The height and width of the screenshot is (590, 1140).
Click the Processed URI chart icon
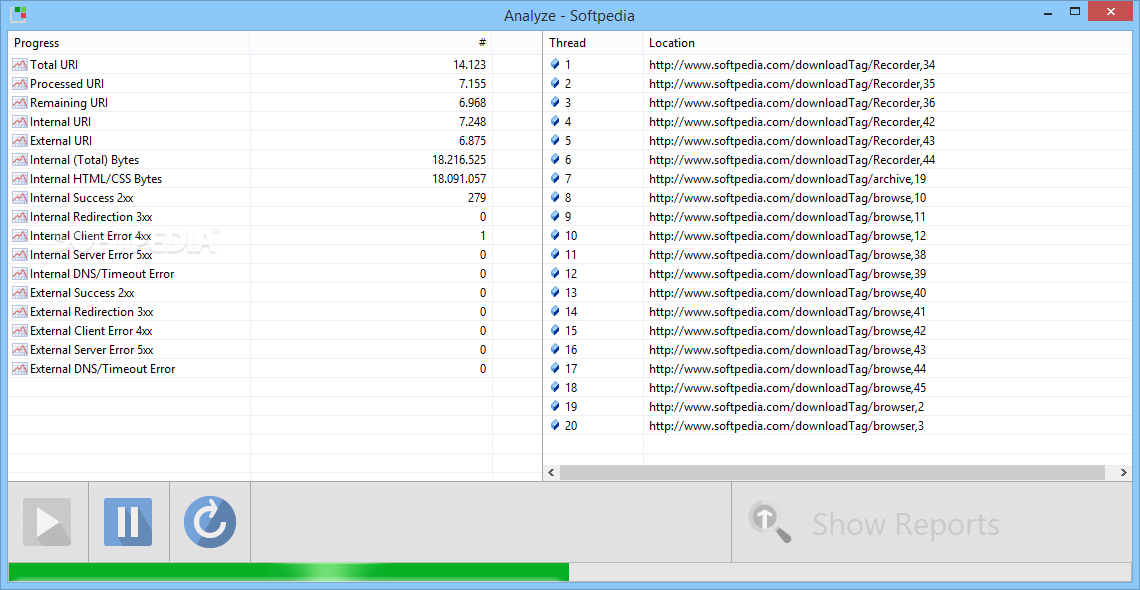20,84
